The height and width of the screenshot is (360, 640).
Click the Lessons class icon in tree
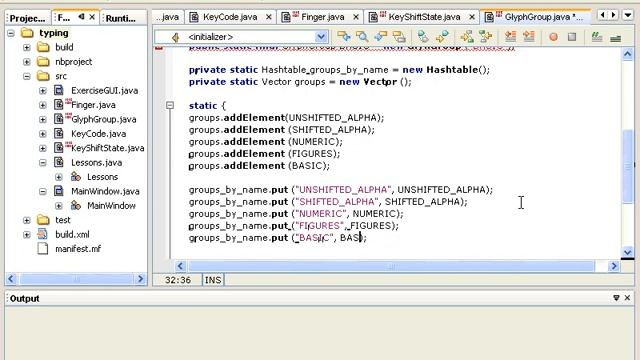coord(76,176)
